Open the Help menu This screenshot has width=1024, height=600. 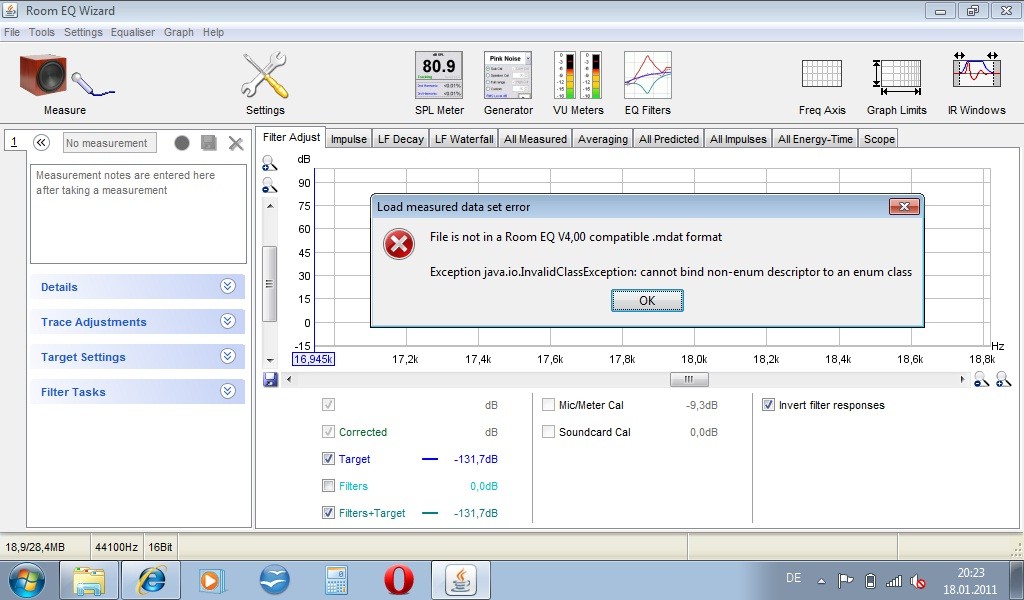click(213, 32)
